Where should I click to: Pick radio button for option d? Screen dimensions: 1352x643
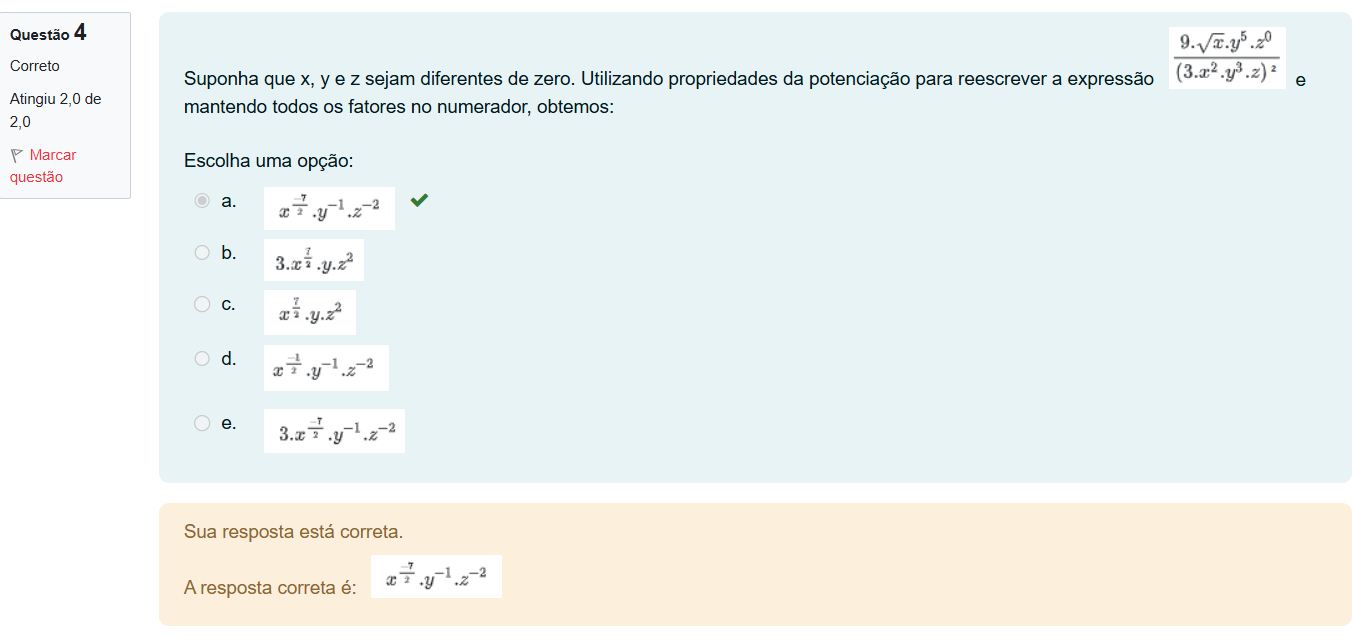pyautogui.click(x=202, y=358)
